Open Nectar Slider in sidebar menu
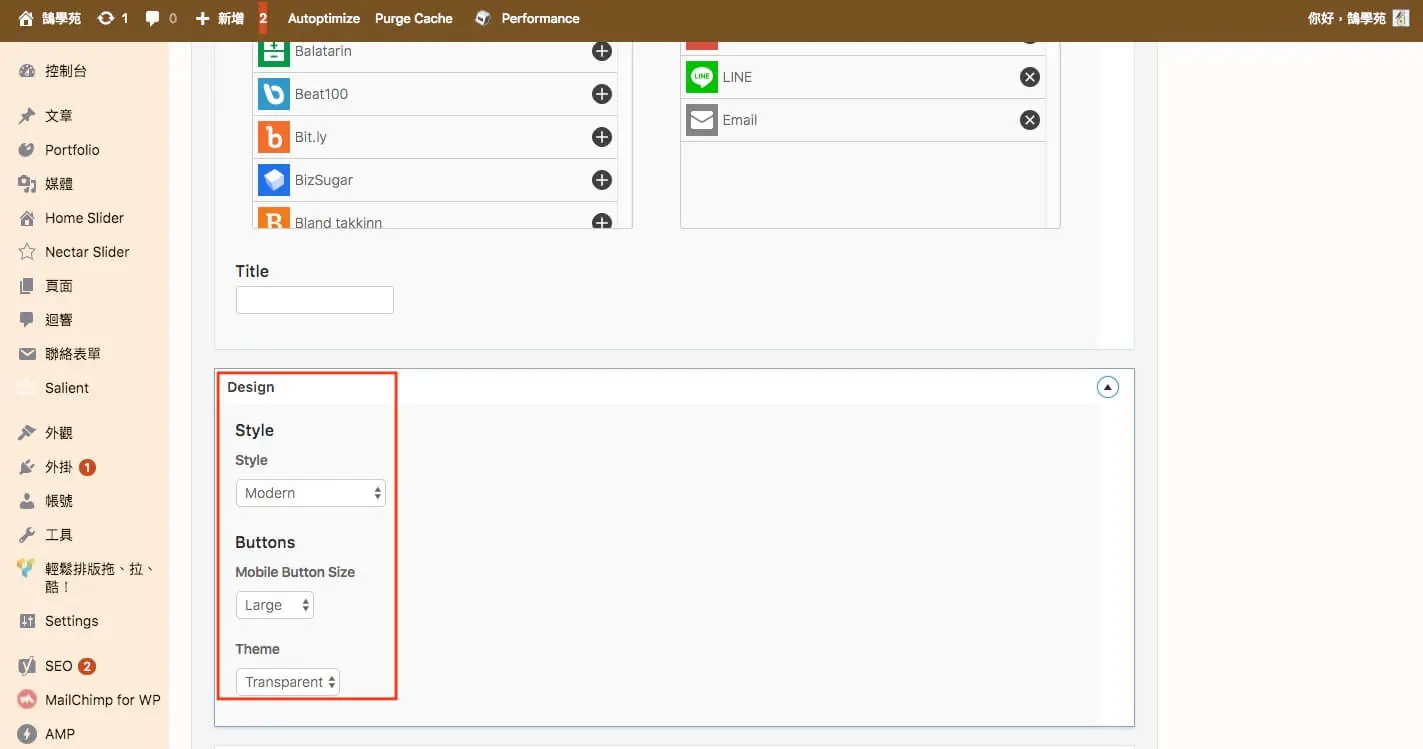The height and width of the screenshot is (749, 1423). tap(85, 252)
